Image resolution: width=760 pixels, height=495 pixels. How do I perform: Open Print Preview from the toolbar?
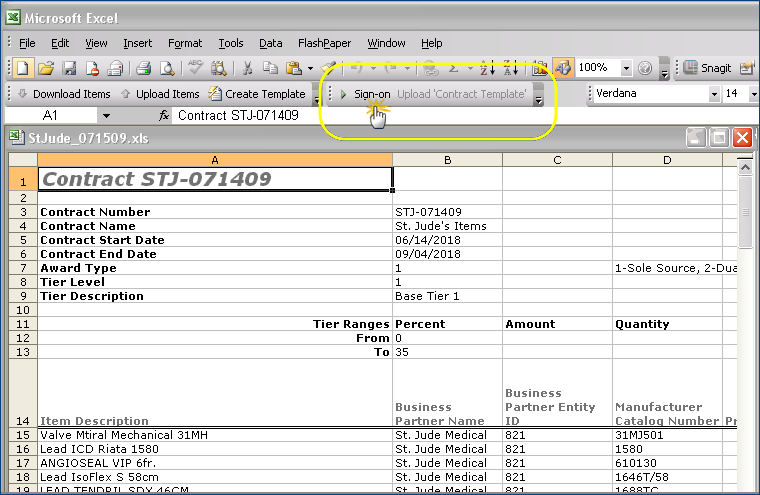[166, 68]
